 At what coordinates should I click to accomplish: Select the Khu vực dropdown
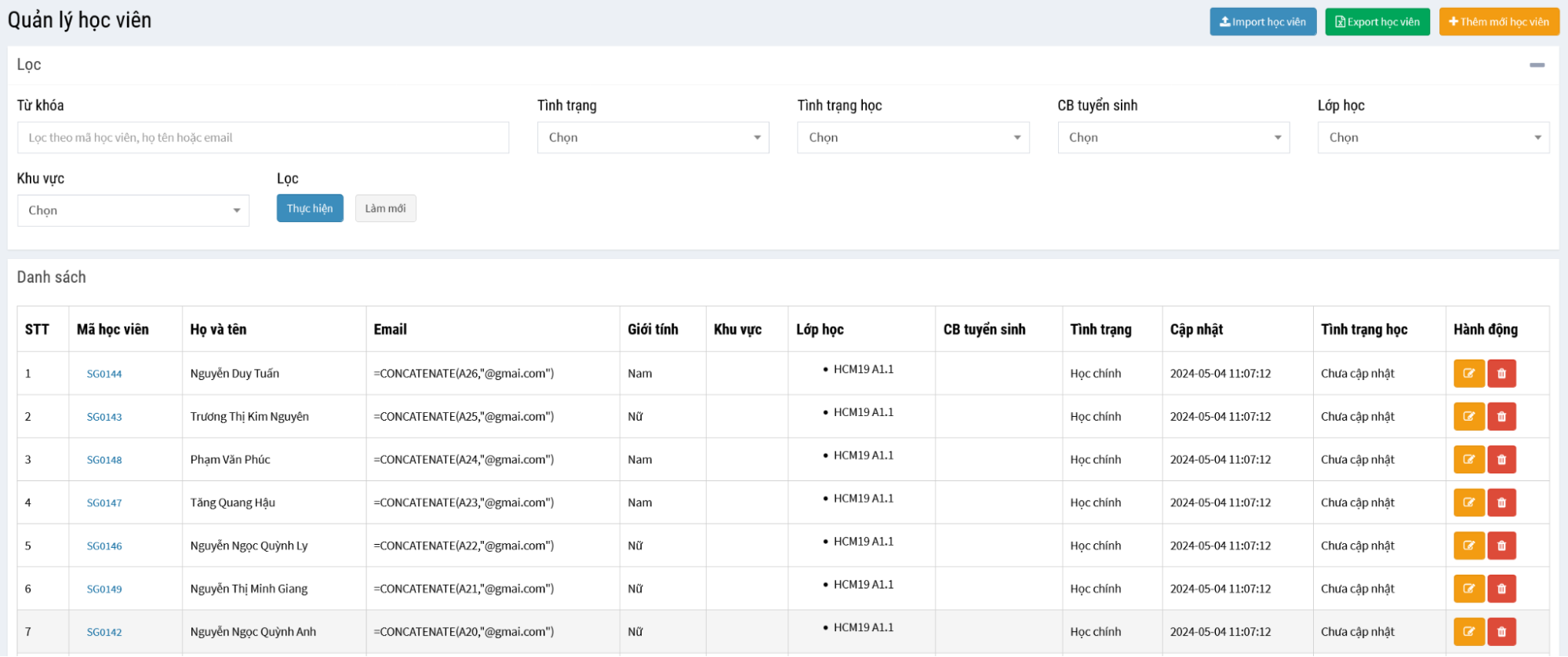(x=133, y=210)
